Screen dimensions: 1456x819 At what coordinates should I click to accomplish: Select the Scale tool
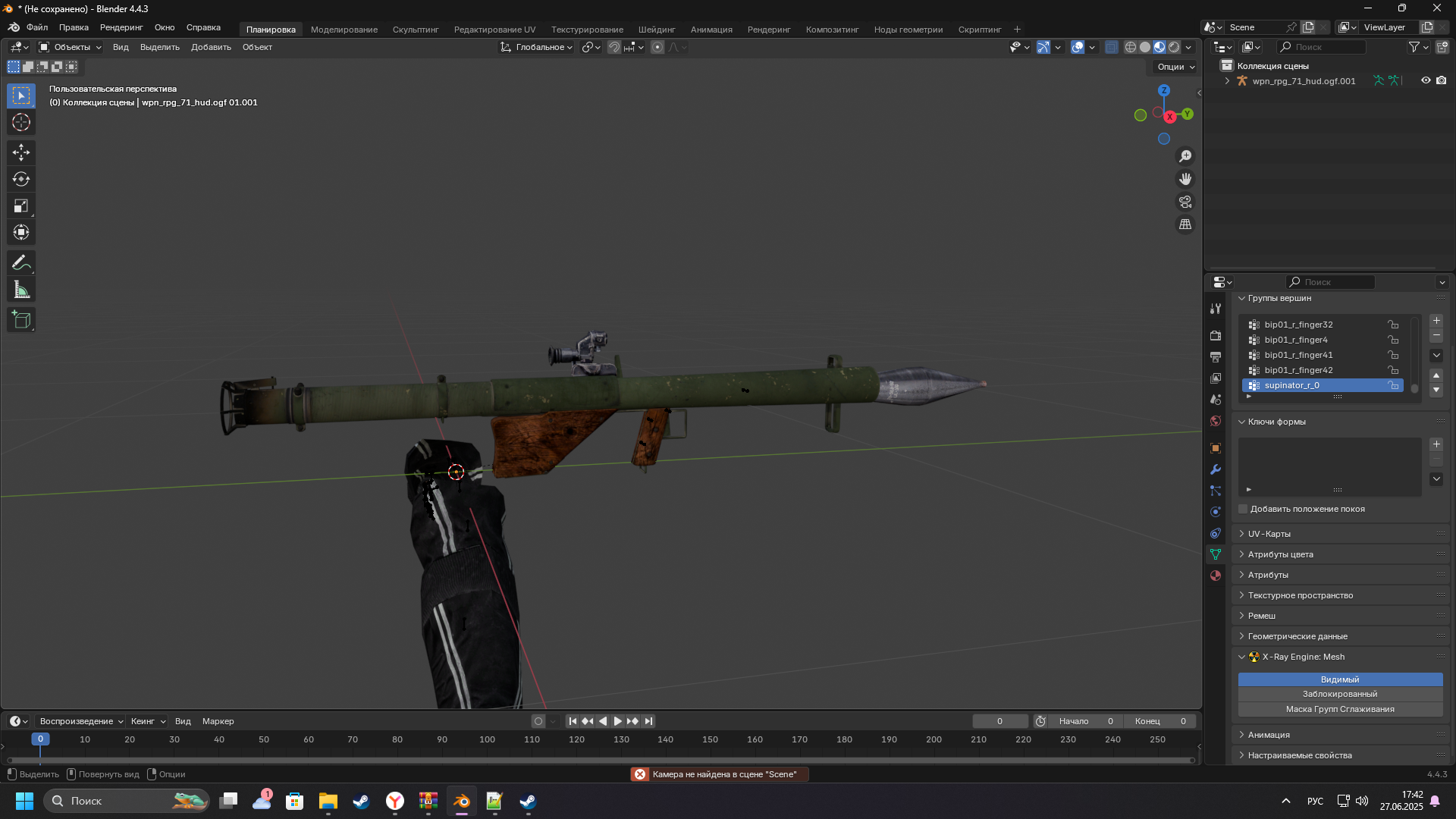pos(21,206)
